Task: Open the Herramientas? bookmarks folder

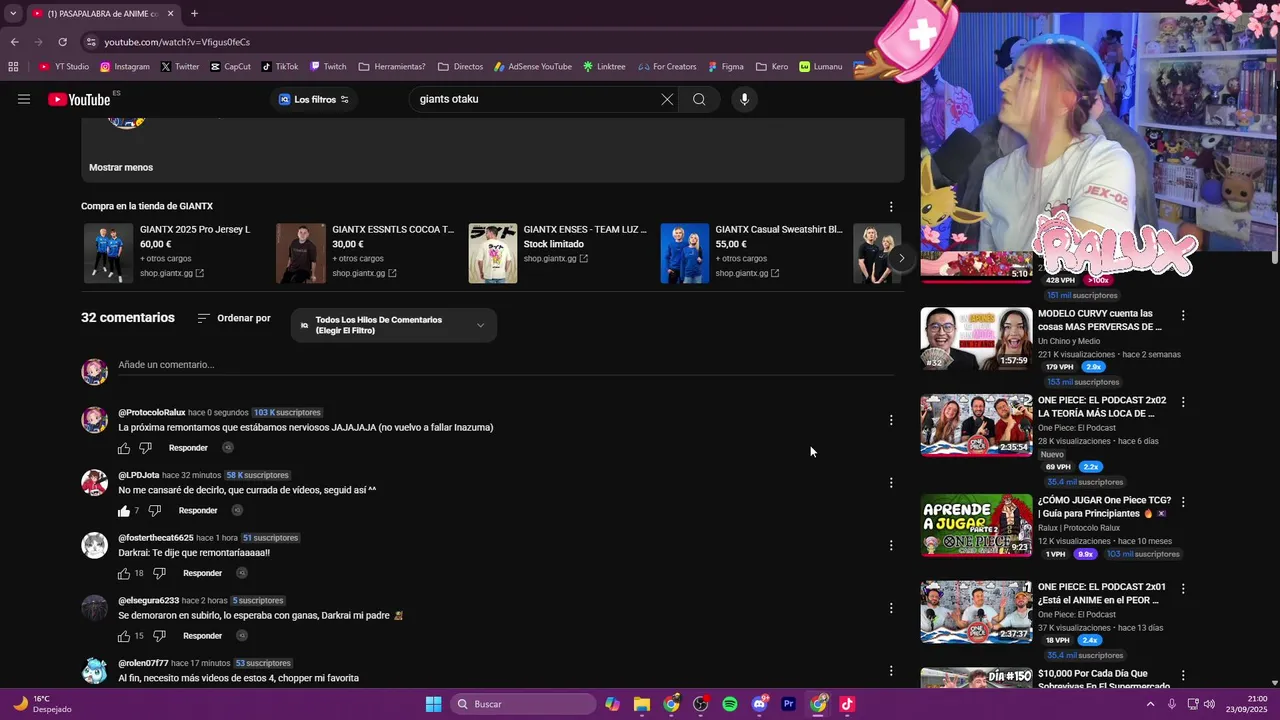Action: (391, 67)
